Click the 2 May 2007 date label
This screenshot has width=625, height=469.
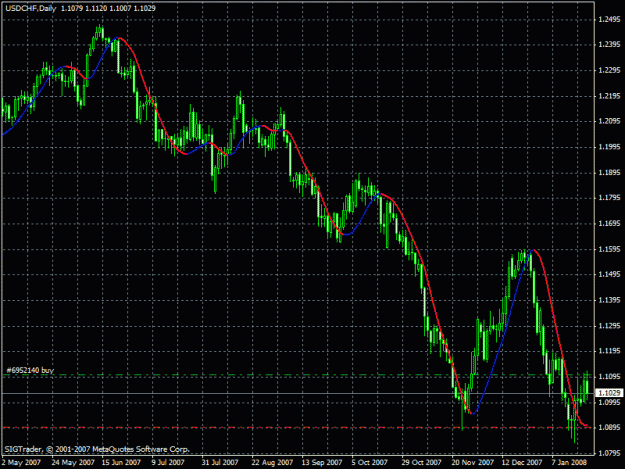tap(21, 462)
